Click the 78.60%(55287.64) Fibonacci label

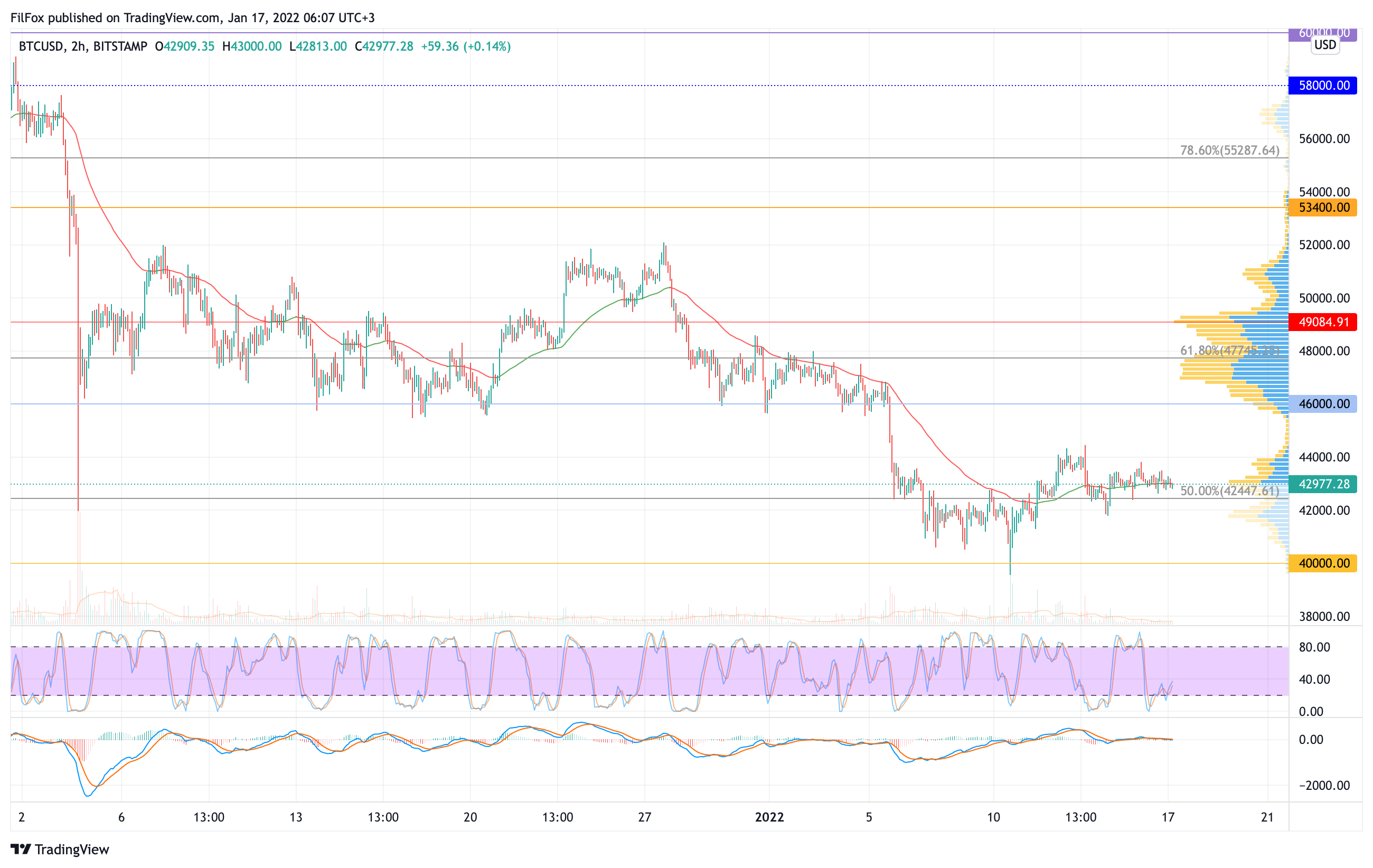(x=1229, y=150)
